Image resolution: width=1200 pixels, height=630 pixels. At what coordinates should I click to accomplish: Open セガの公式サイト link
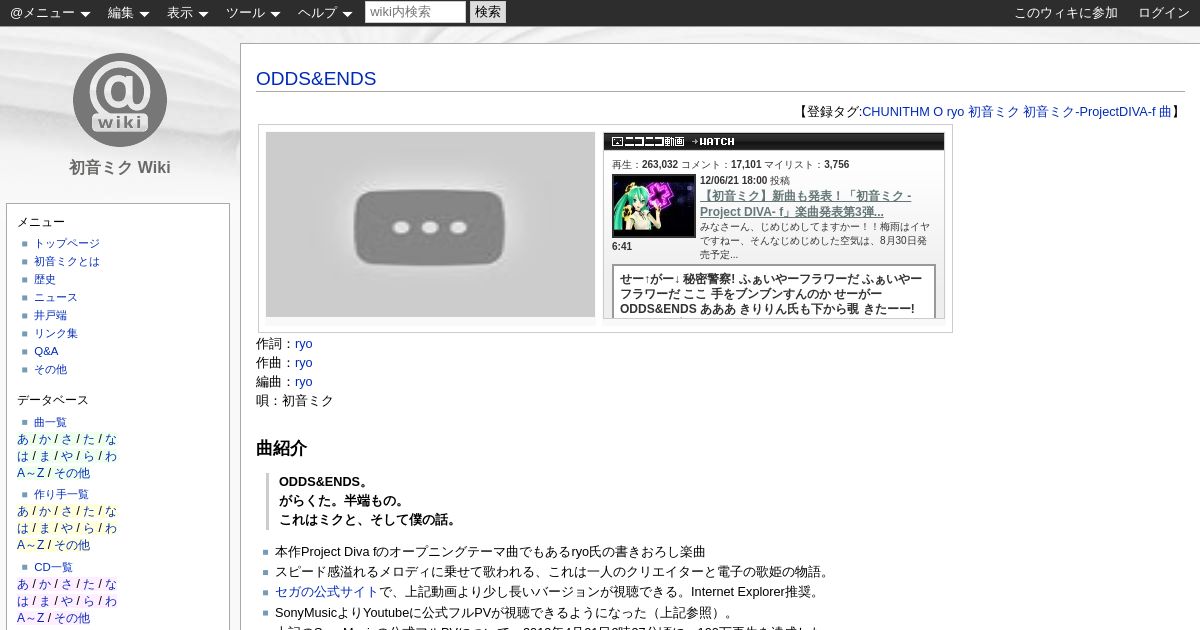point(327,592)
